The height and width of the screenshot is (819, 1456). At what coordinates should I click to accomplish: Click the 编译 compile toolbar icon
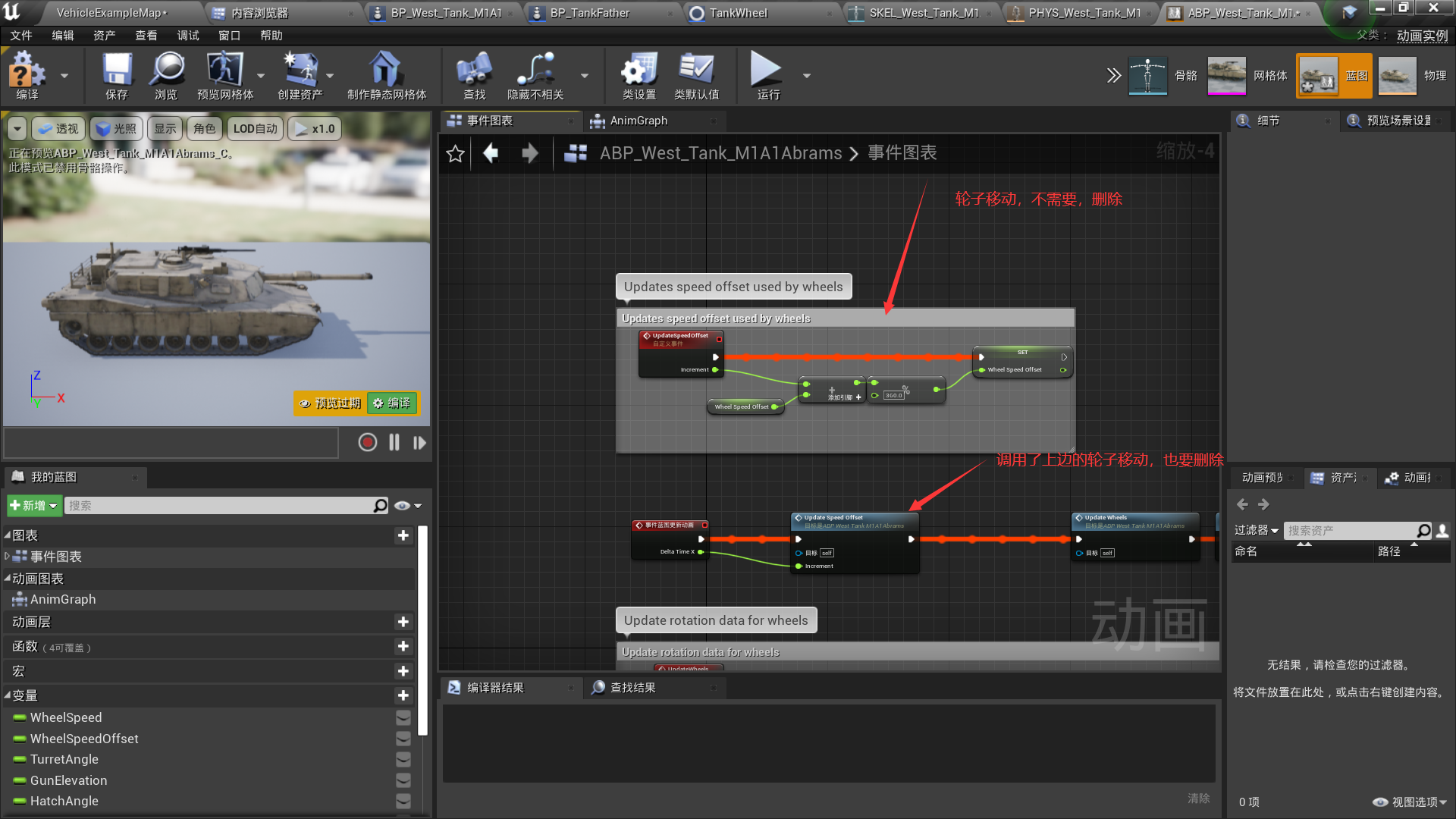click(27, 74)
